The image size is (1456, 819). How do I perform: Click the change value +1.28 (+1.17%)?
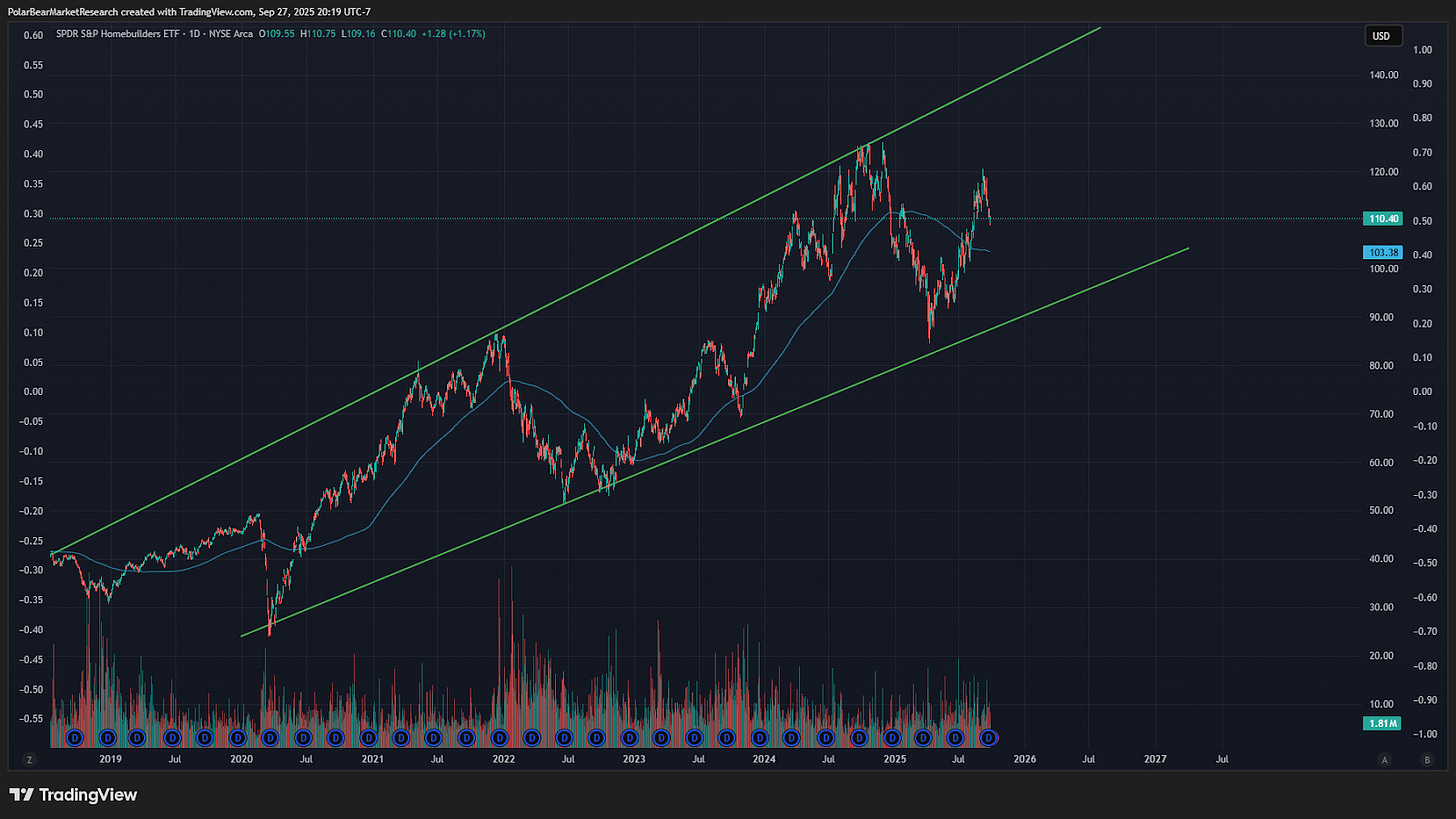[452, 34]
